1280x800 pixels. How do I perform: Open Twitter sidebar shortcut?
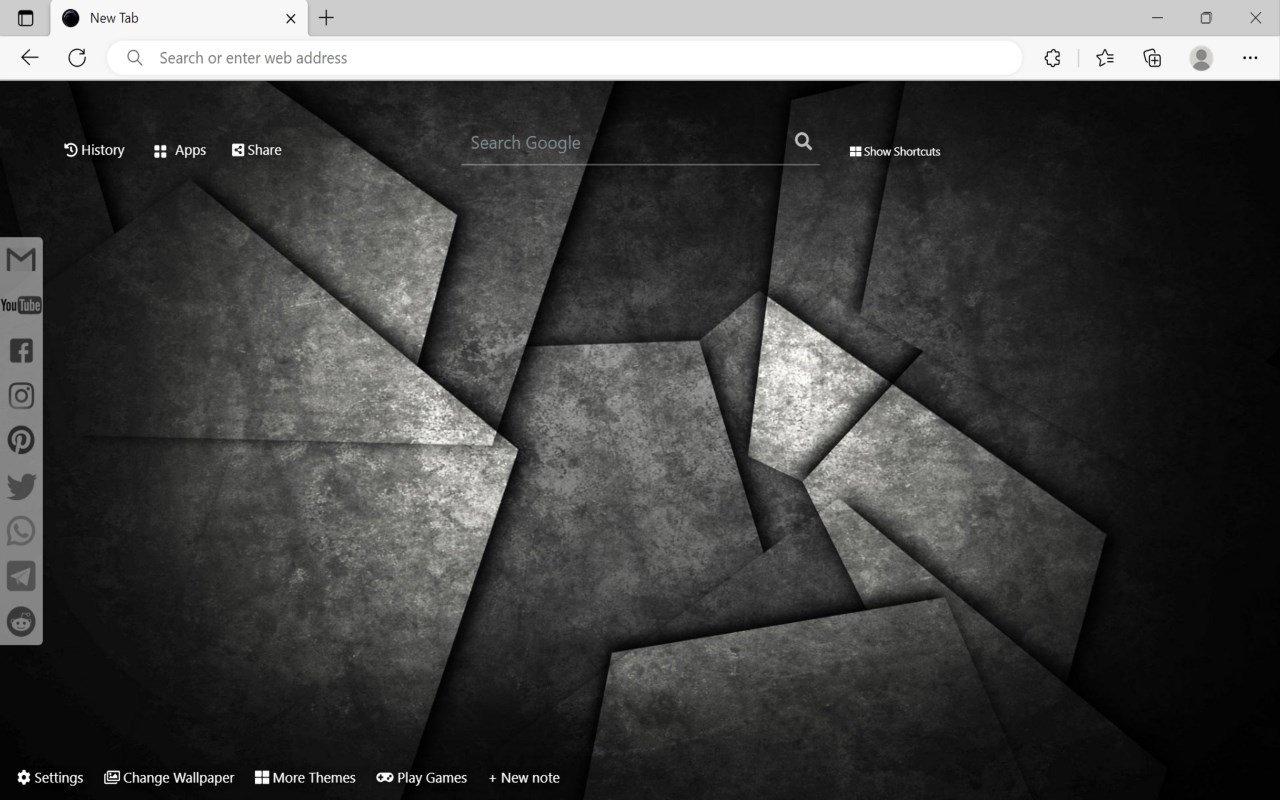[x=21, y=486]
